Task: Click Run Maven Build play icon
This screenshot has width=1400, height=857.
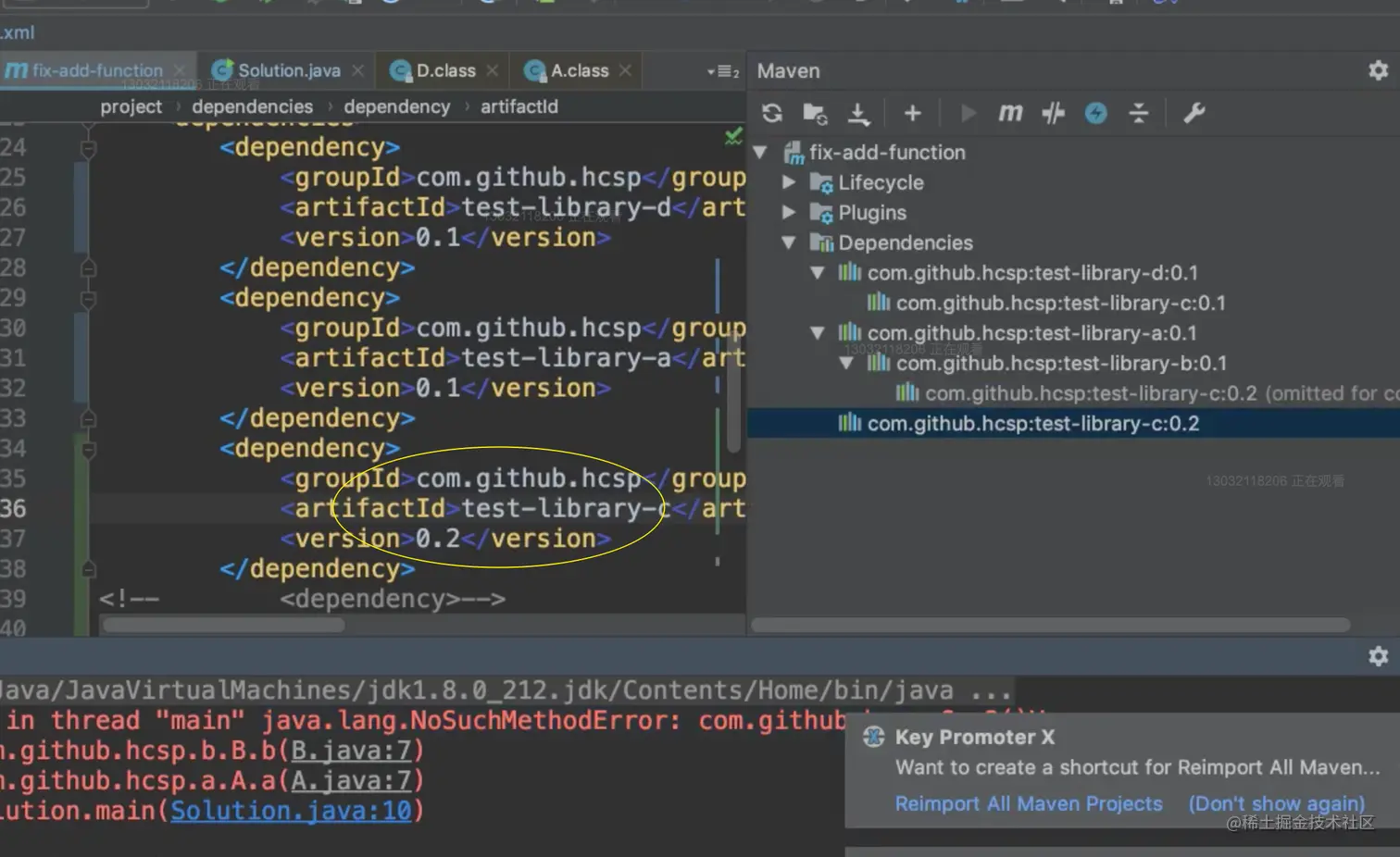Action: tap(969, 113)
